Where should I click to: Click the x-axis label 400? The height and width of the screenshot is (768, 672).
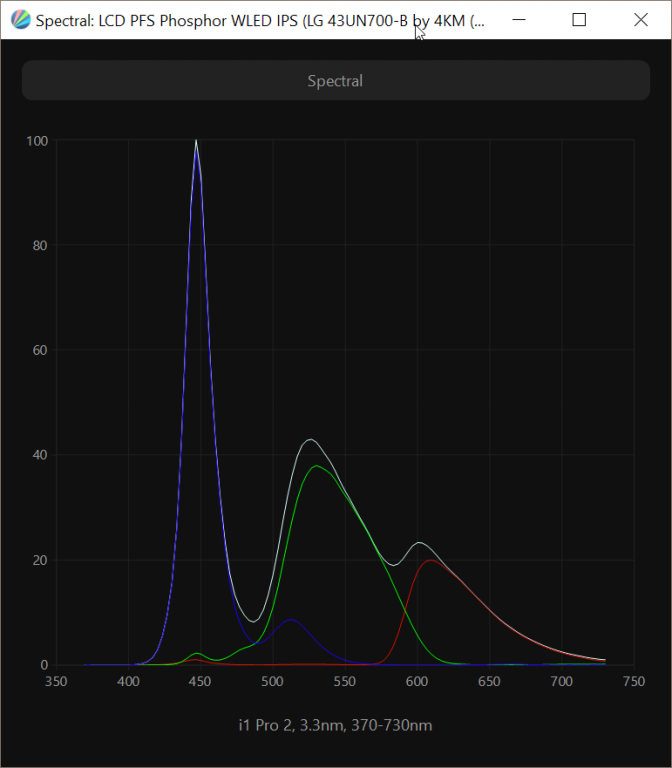point(128,681)
